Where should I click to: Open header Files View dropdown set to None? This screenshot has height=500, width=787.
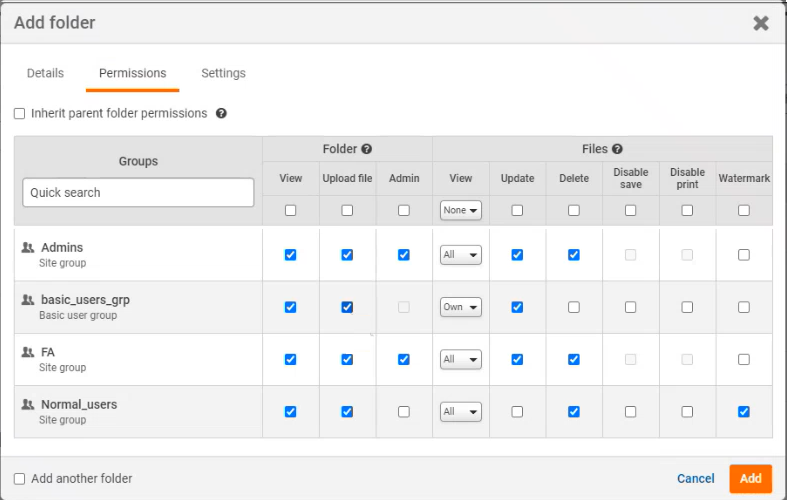tap(460, 211)
